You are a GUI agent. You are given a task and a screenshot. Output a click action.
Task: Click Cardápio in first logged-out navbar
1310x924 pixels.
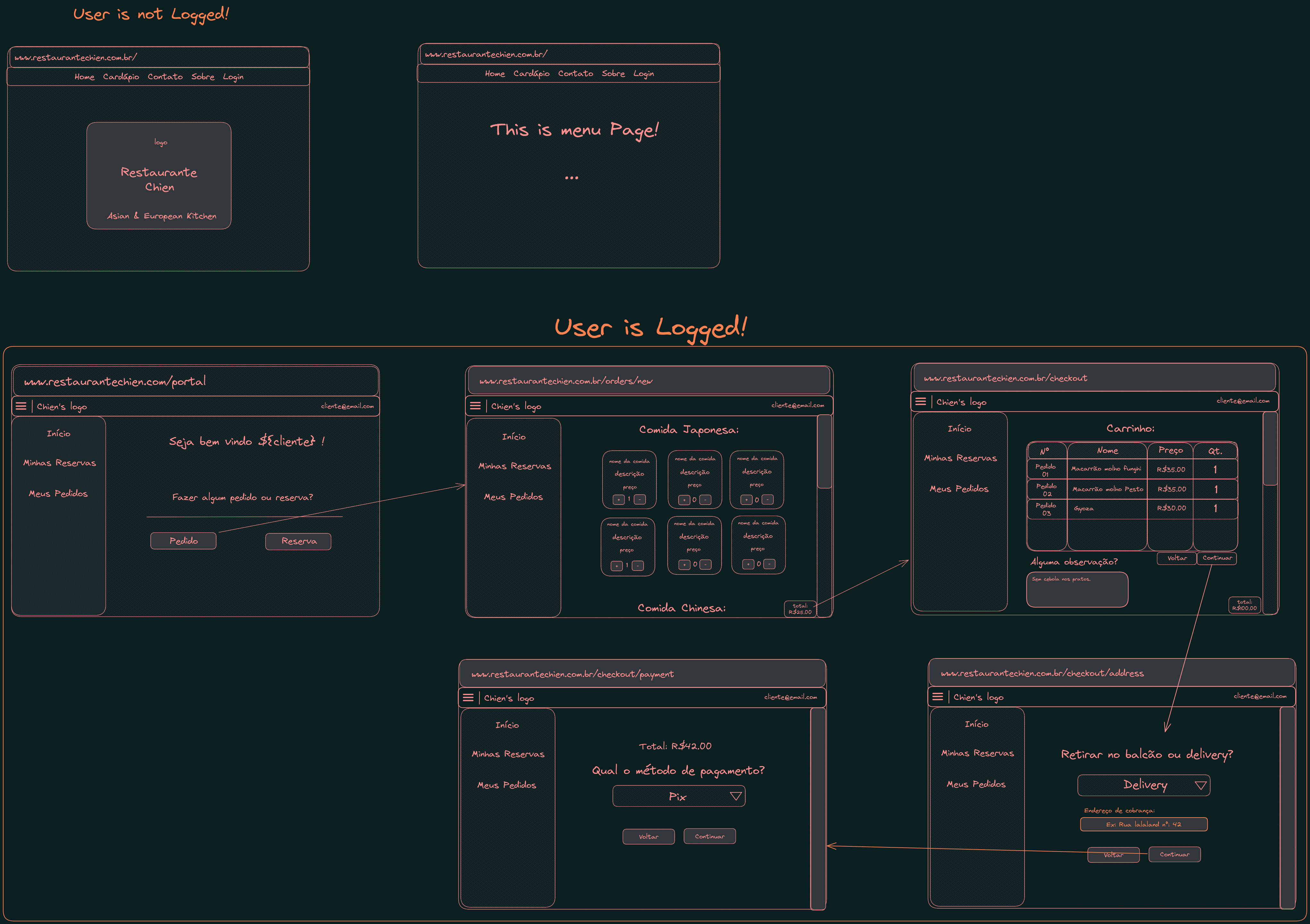[121, 77]
